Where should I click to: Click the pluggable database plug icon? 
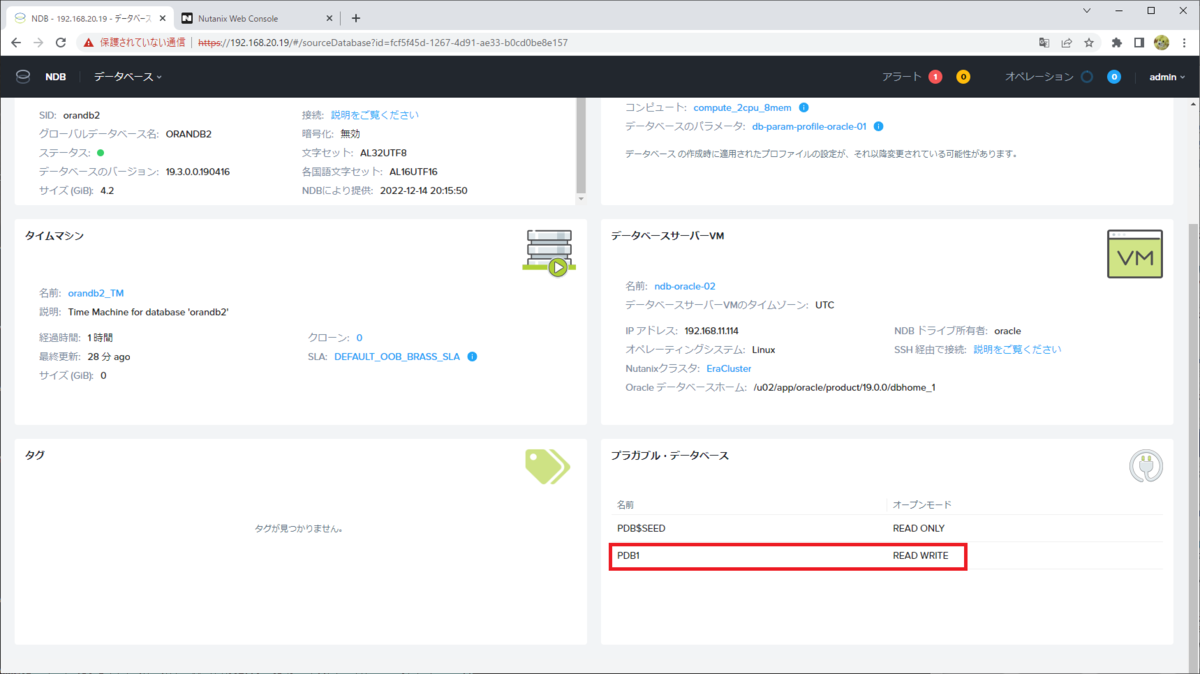1145,467
